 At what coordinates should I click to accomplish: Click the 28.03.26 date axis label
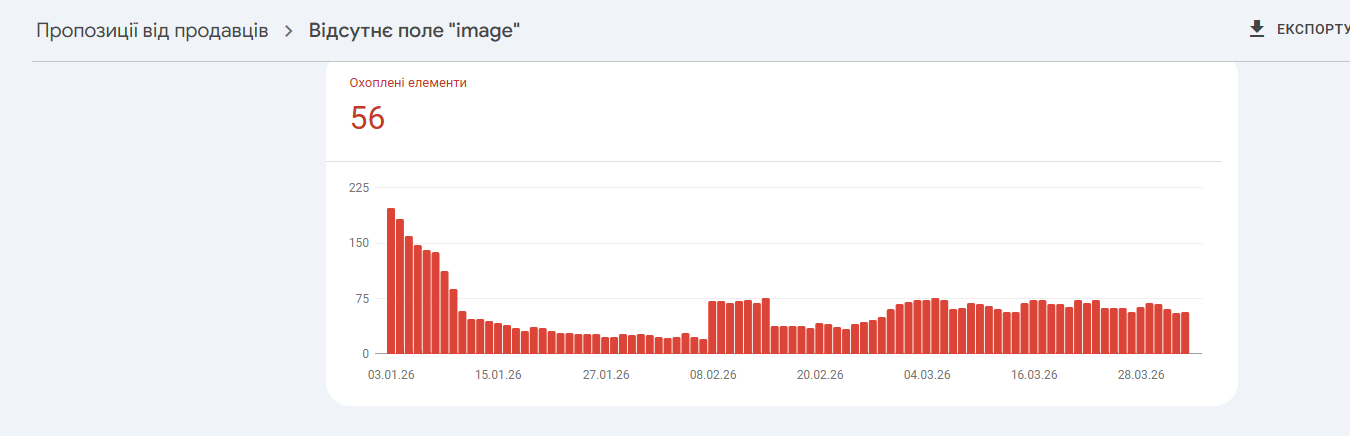click(1141, 375)
